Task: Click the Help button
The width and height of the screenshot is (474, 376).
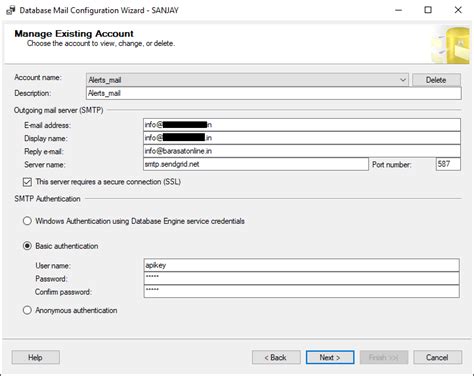Action: tap(36, 357)
